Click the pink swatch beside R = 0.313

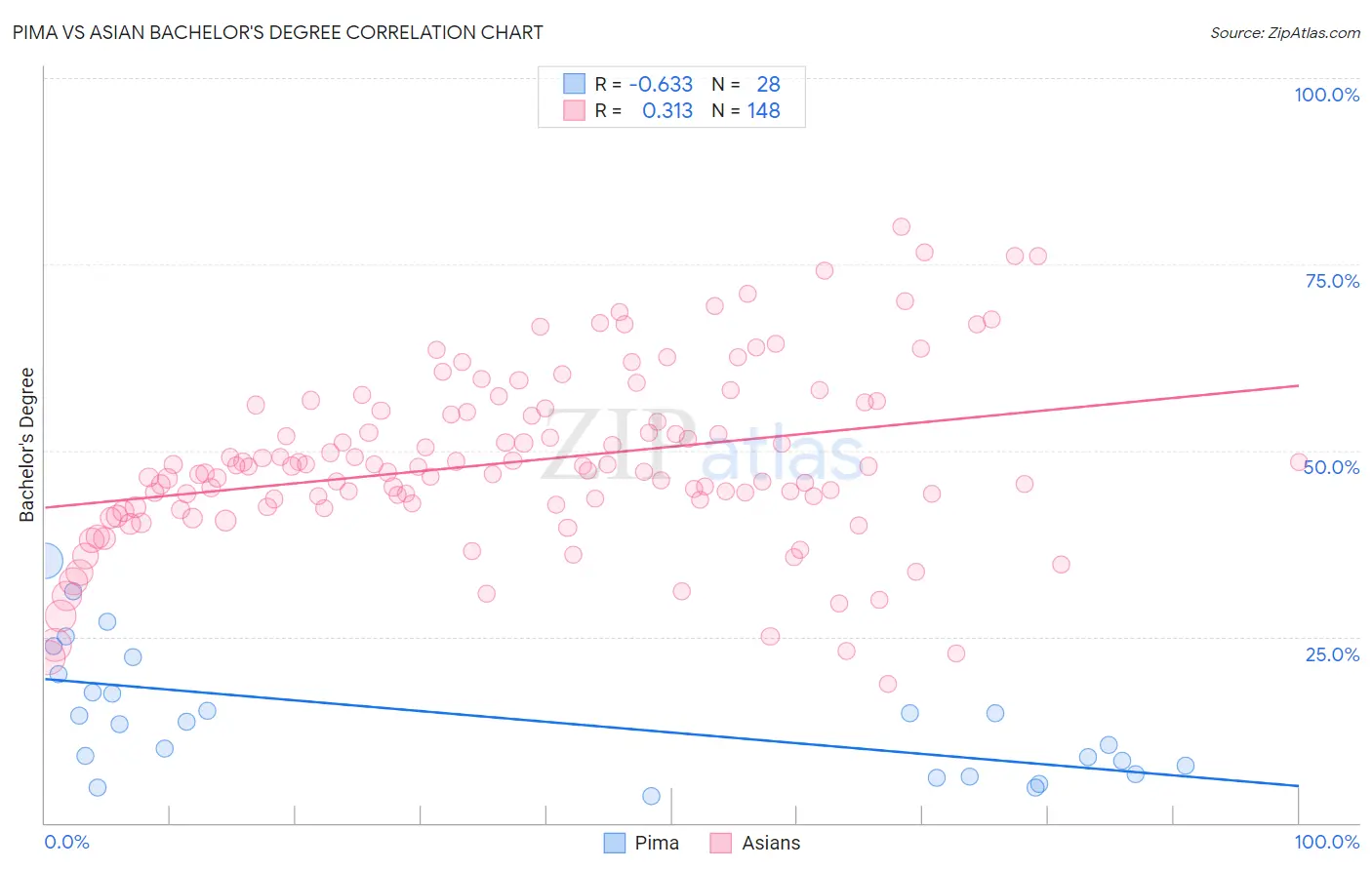574,110
